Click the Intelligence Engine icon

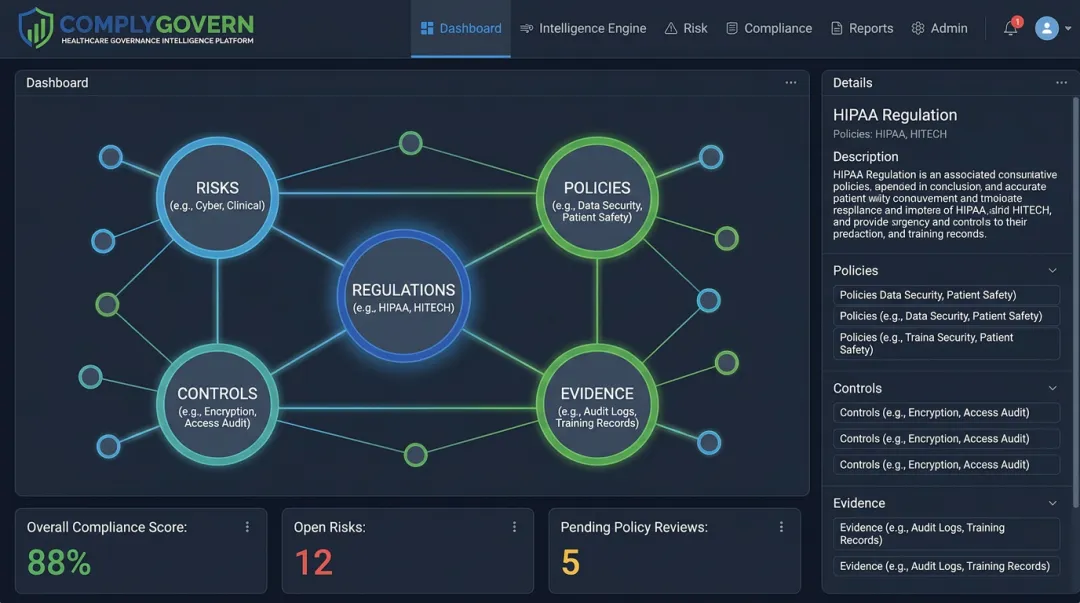pyautogui.click(x=526, y=28)
